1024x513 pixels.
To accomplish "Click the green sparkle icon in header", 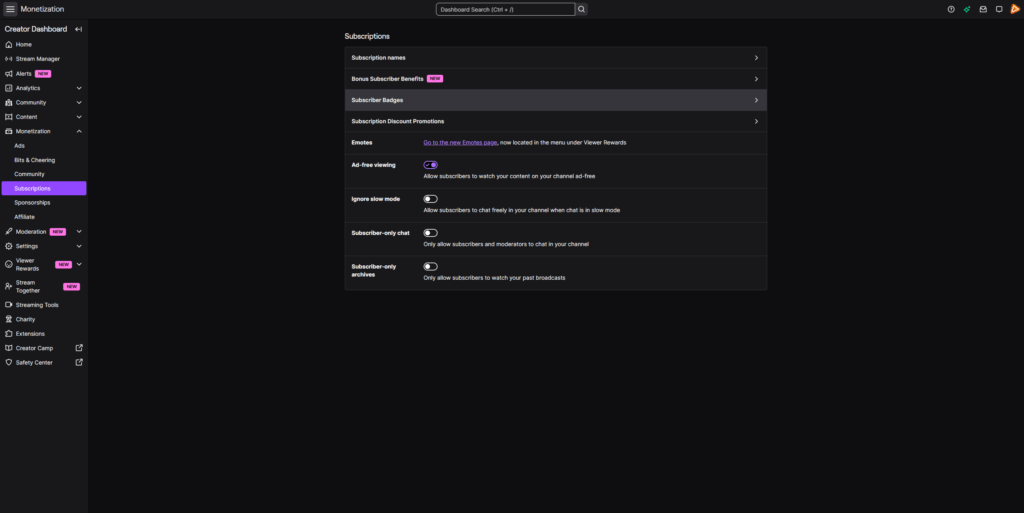I will (967, 9).
